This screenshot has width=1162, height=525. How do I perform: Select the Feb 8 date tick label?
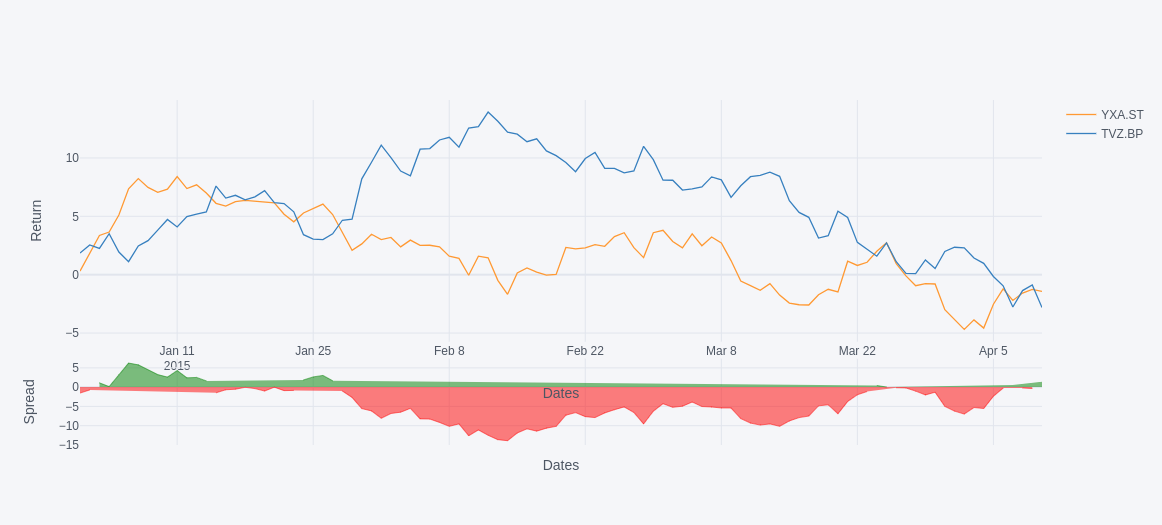[x=449, y=351]
